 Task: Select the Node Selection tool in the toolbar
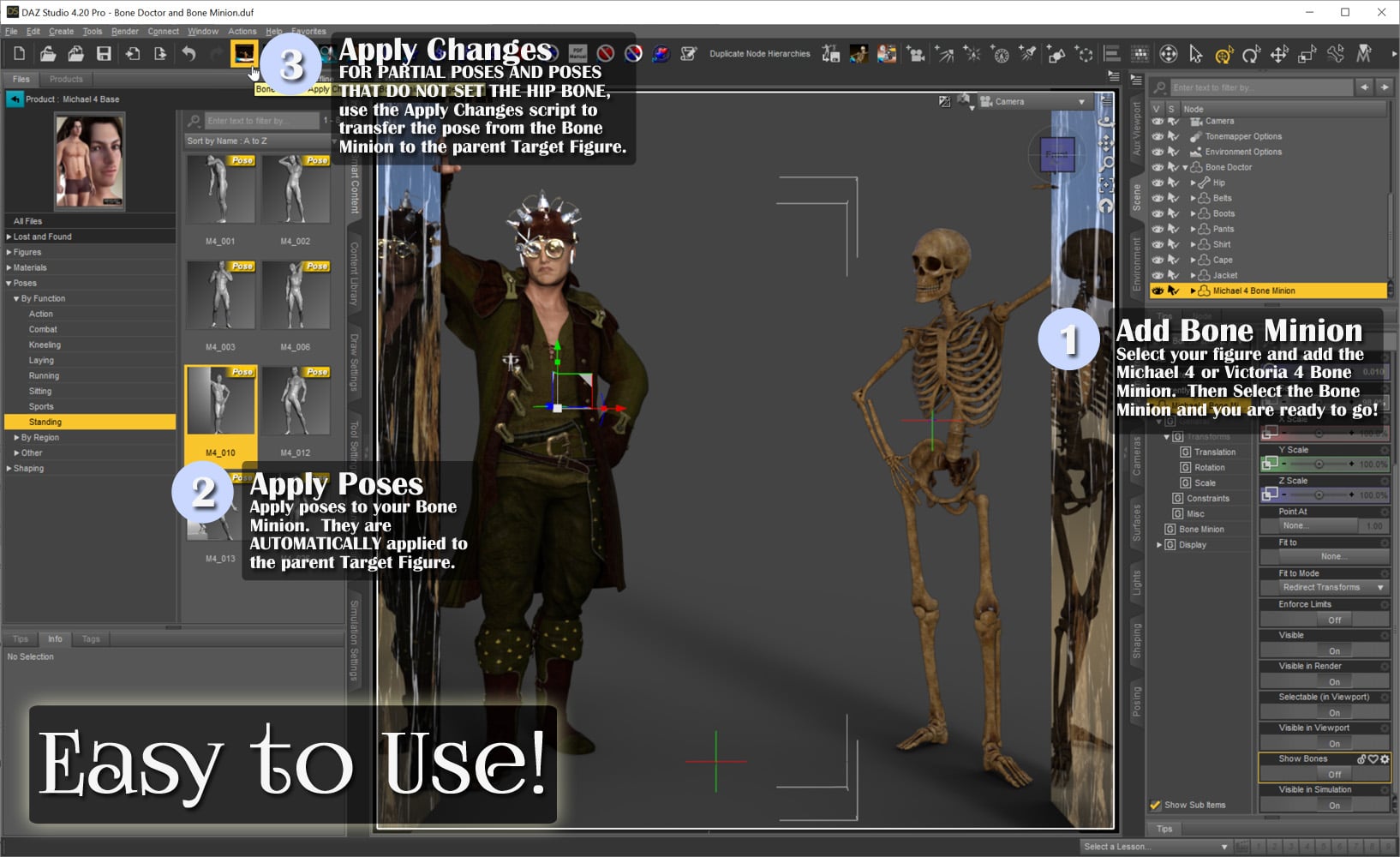coord(1196,53)
